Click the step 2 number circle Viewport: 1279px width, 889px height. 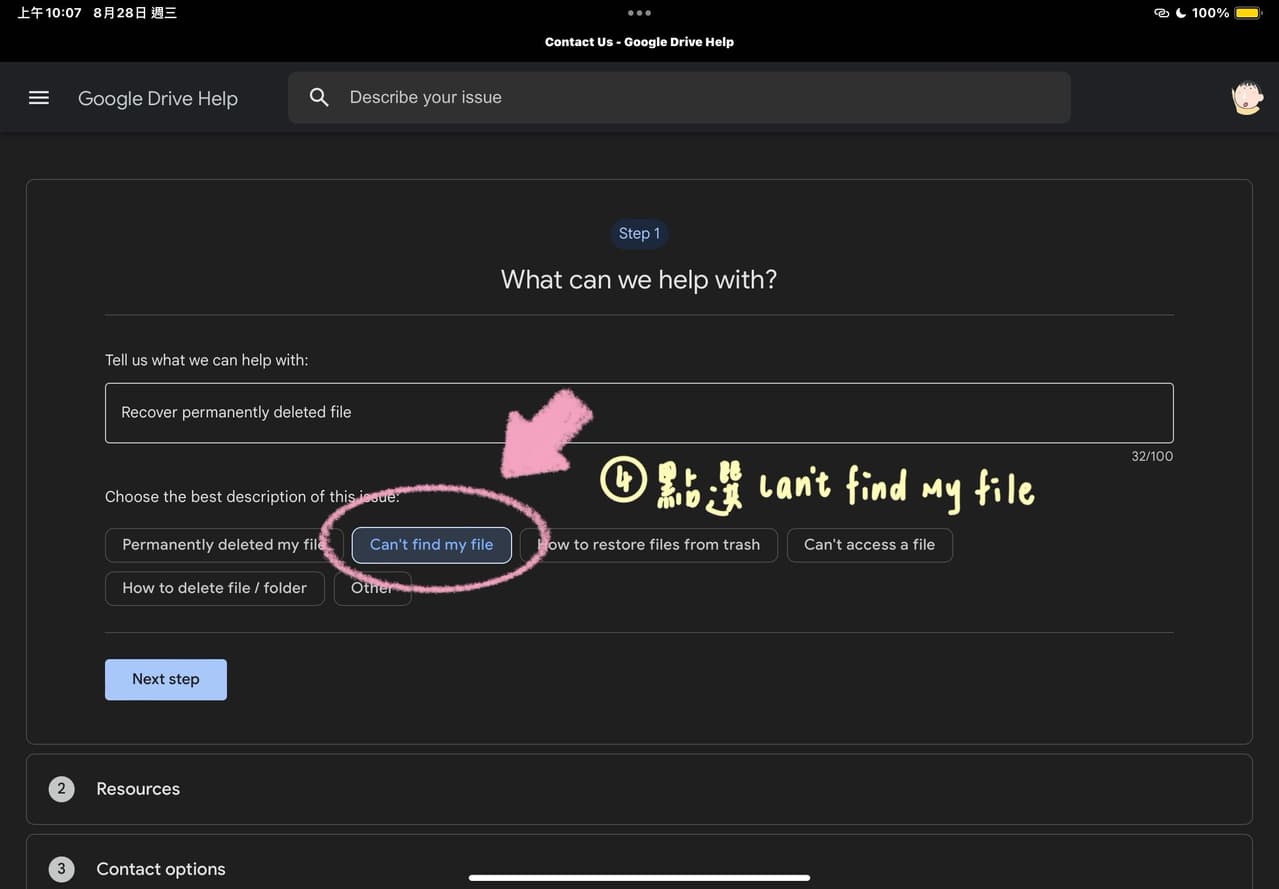61,789
